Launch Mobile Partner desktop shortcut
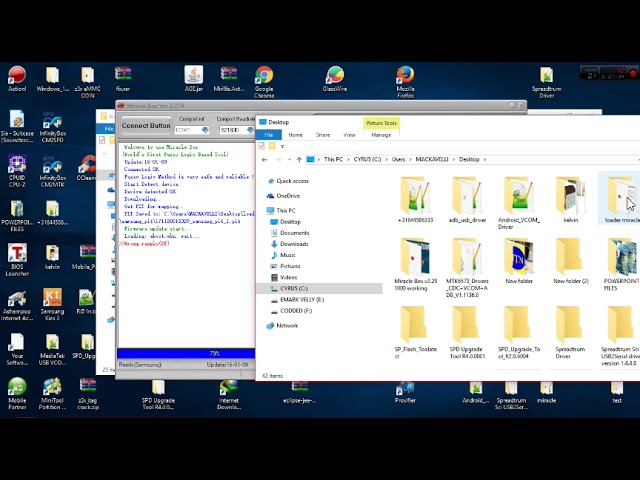Viewport: 640px width, 480px height. click(17, 393)
